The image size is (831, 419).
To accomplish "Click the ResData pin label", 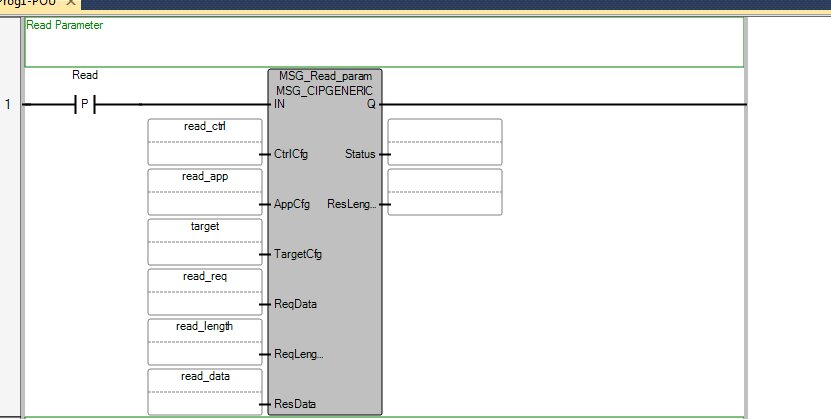I will pyautogui.click(x=295, y=404).
